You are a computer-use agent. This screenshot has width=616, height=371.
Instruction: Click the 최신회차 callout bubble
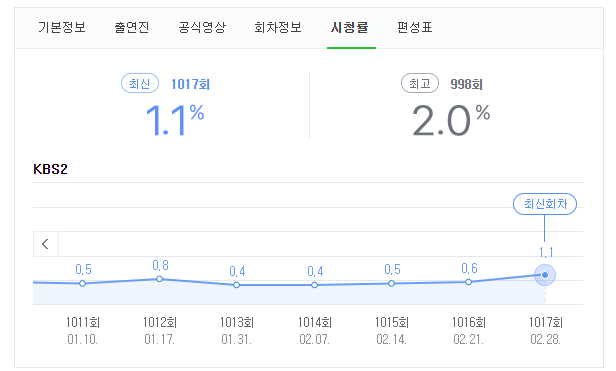click(545, 204)
